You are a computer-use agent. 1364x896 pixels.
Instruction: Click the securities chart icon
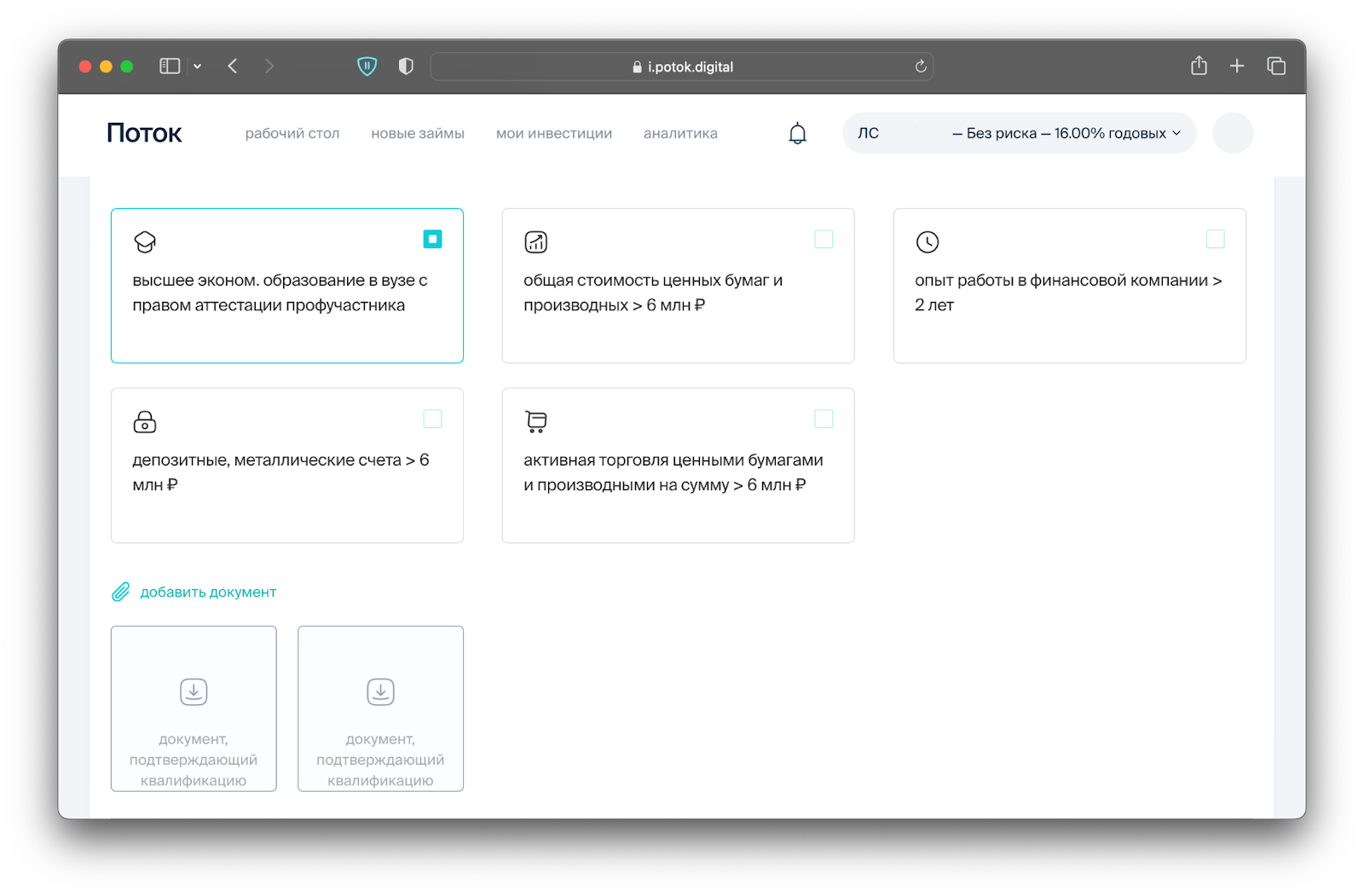(x=536, y=242)
